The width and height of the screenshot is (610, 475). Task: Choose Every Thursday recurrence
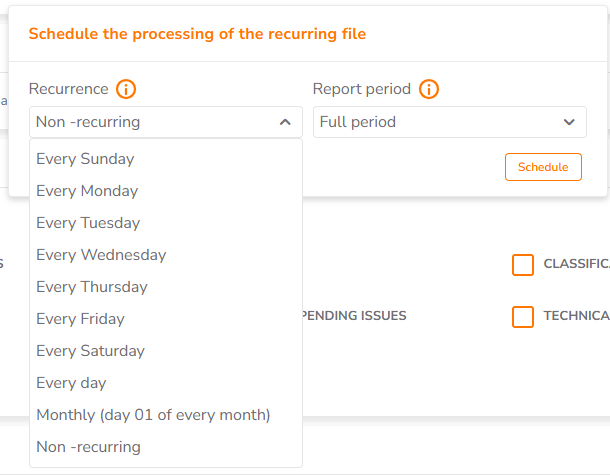point(166,287)
